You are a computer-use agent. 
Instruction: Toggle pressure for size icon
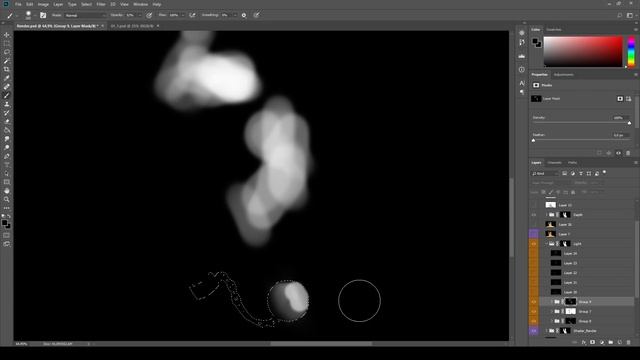[257, 15]
